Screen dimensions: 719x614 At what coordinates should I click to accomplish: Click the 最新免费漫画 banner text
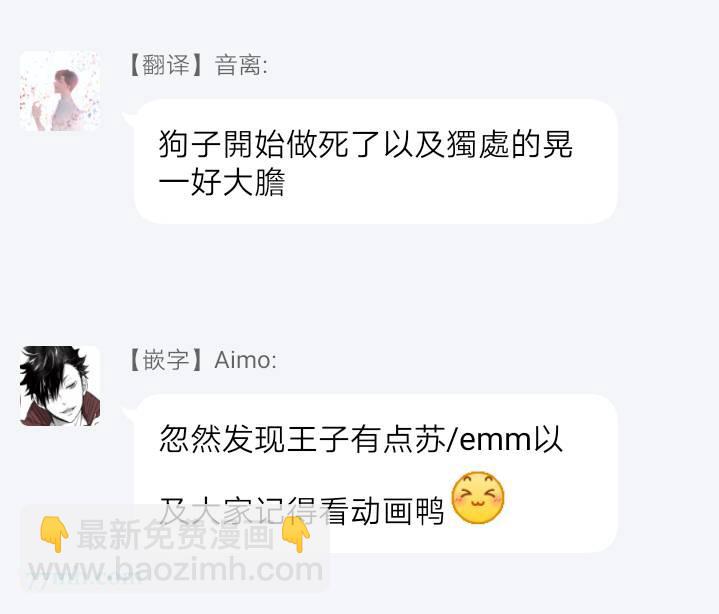pos(175,535)
